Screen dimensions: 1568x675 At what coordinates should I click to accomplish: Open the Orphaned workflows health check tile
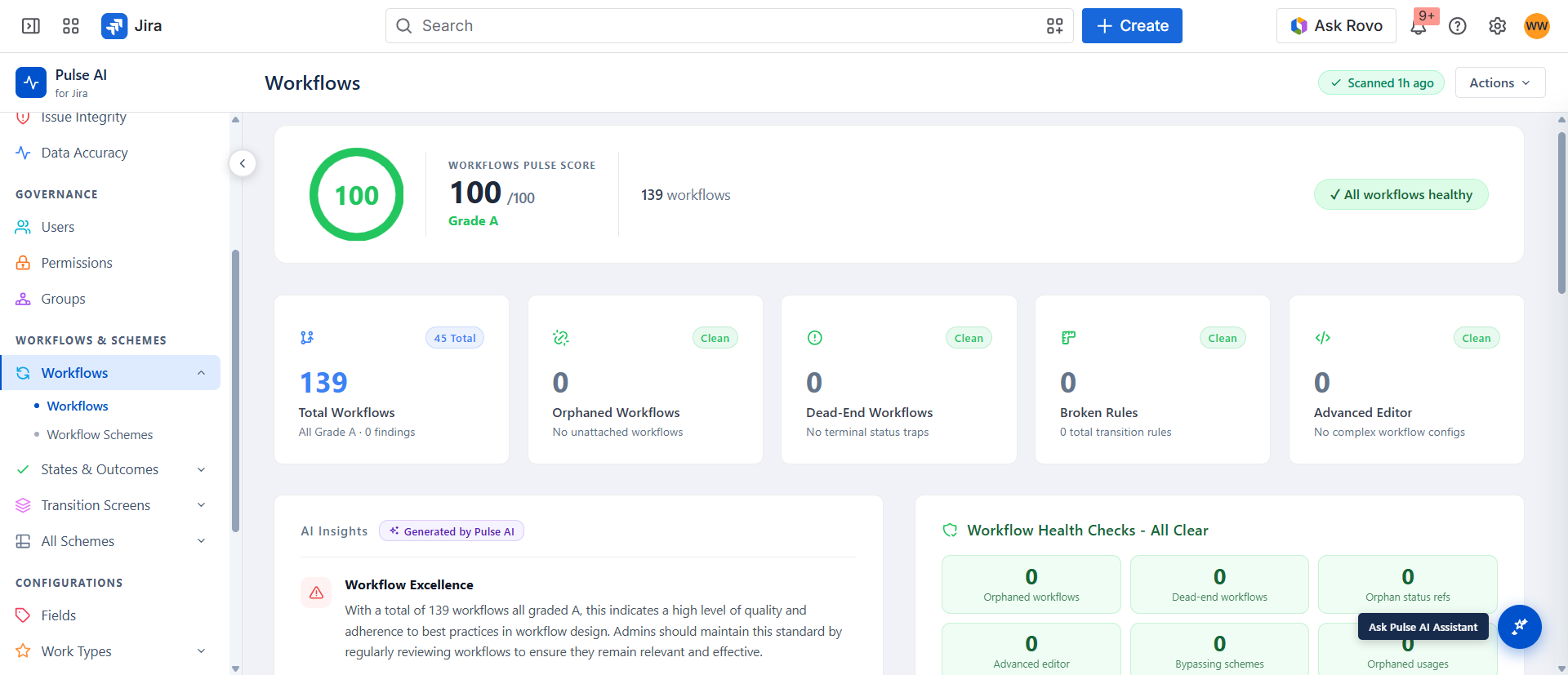[x=1031, y=584]
